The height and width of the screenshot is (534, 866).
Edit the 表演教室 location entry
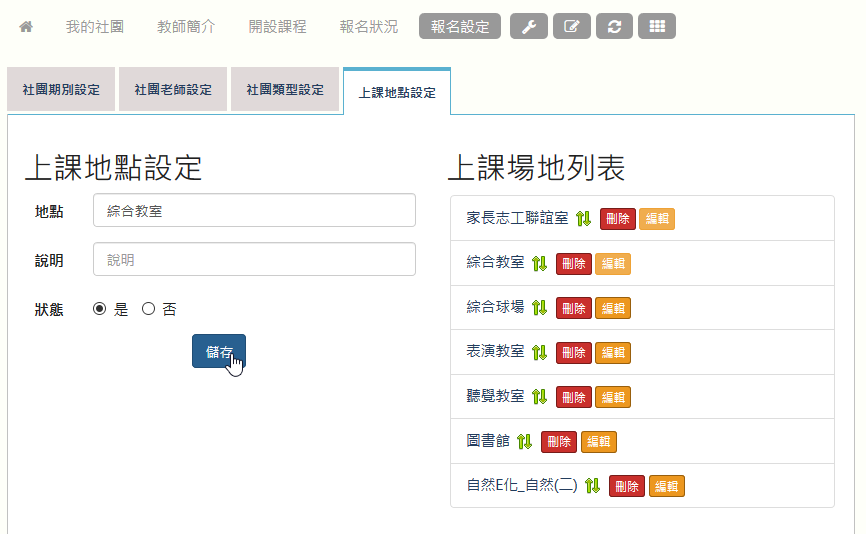[613, 353]
